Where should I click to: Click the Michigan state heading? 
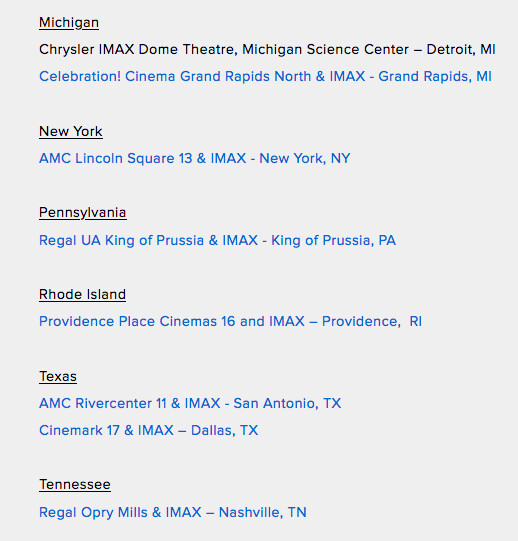(x=69, y=23)
